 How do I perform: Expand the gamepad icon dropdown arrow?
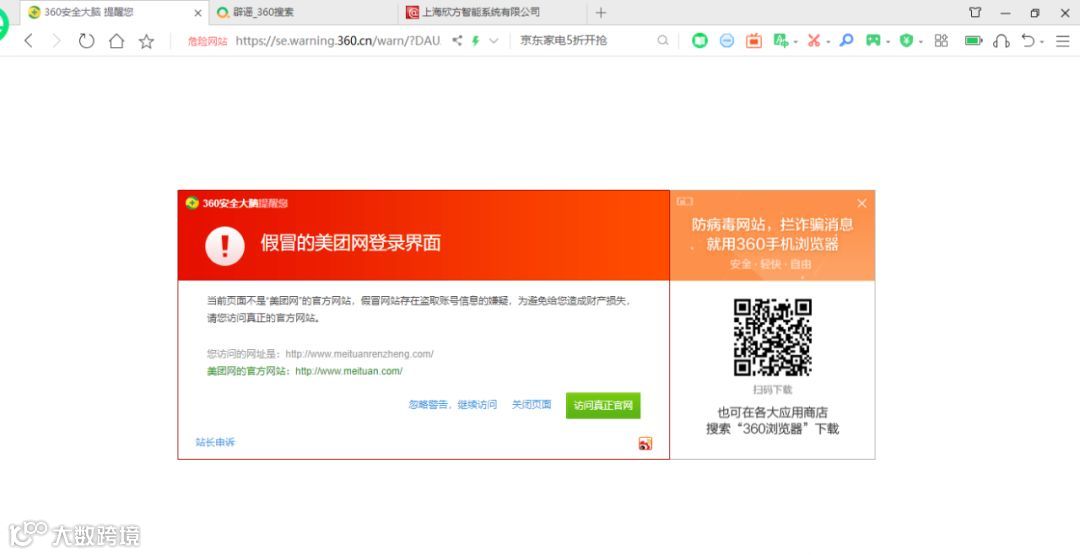[x=888, y=42]
